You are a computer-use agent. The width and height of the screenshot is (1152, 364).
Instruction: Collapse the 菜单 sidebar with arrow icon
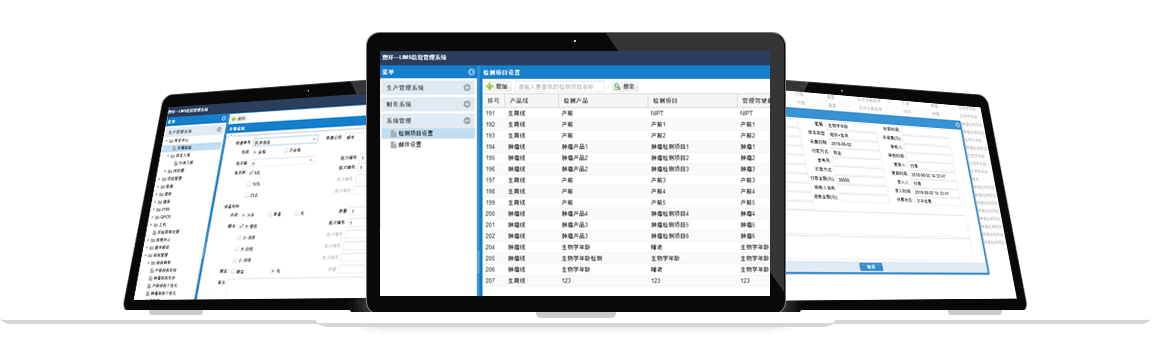(472, 72)
